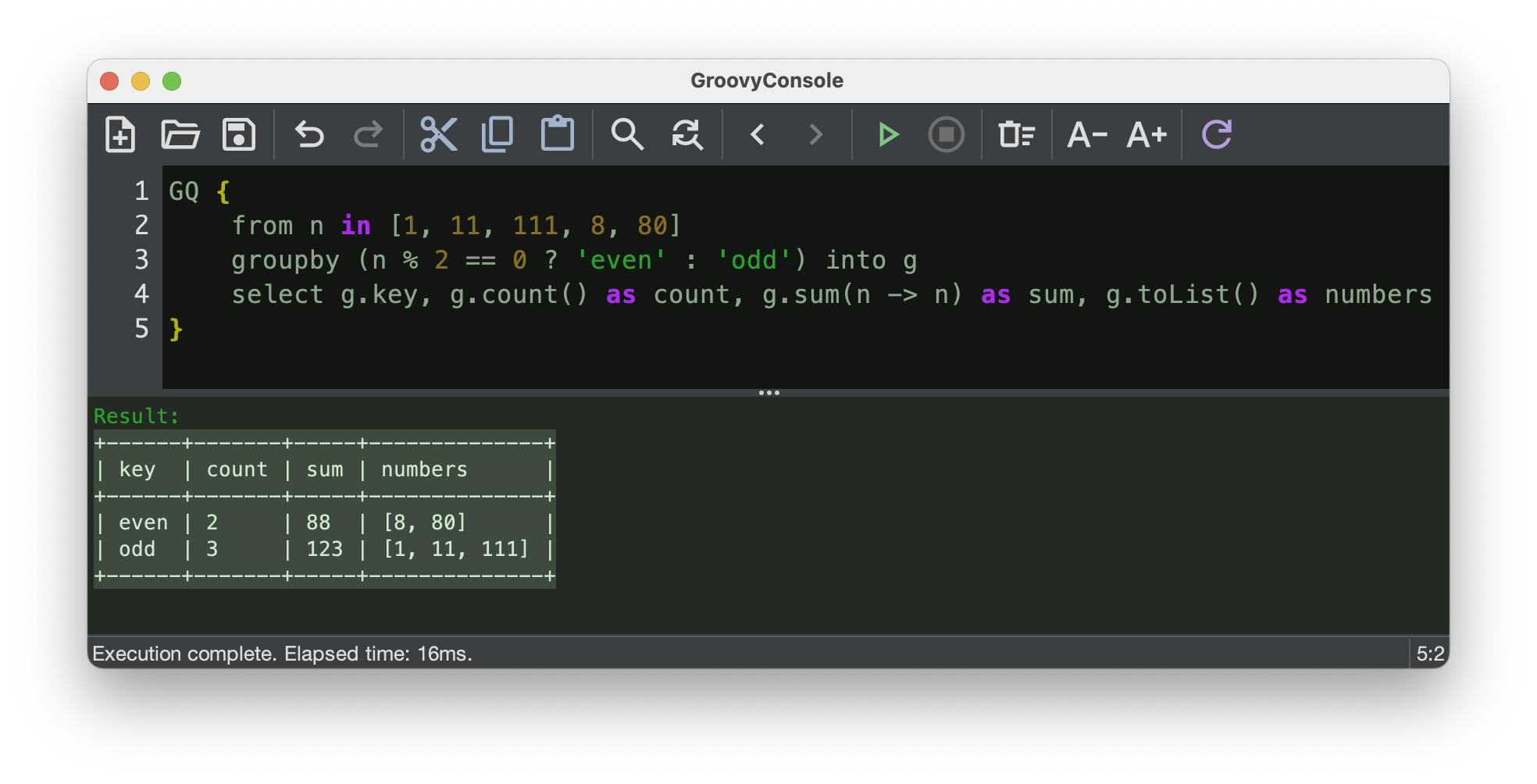Decrease the font size with A-
Viewport: 1537px width, 784px height.
1087,134
